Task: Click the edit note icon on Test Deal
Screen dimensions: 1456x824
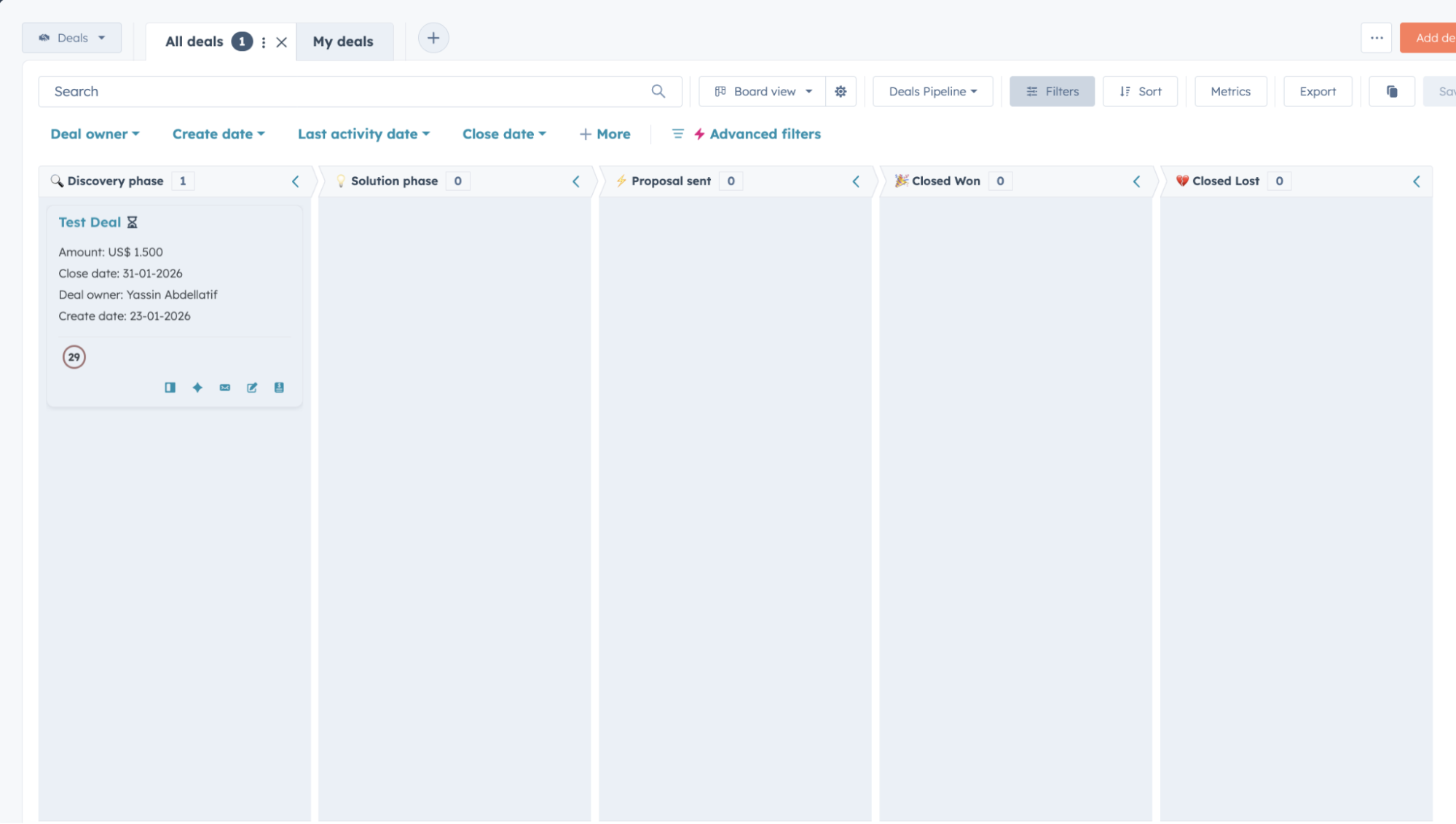Action: 252,388
